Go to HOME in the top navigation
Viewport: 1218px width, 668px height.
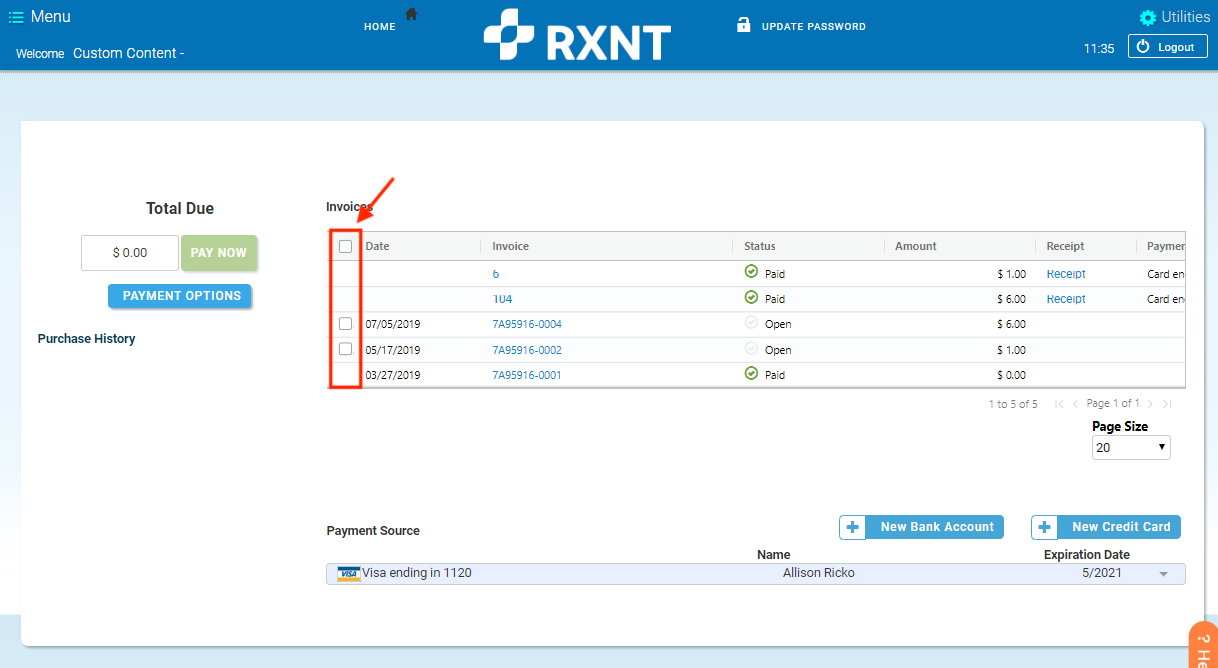(380, 27)
